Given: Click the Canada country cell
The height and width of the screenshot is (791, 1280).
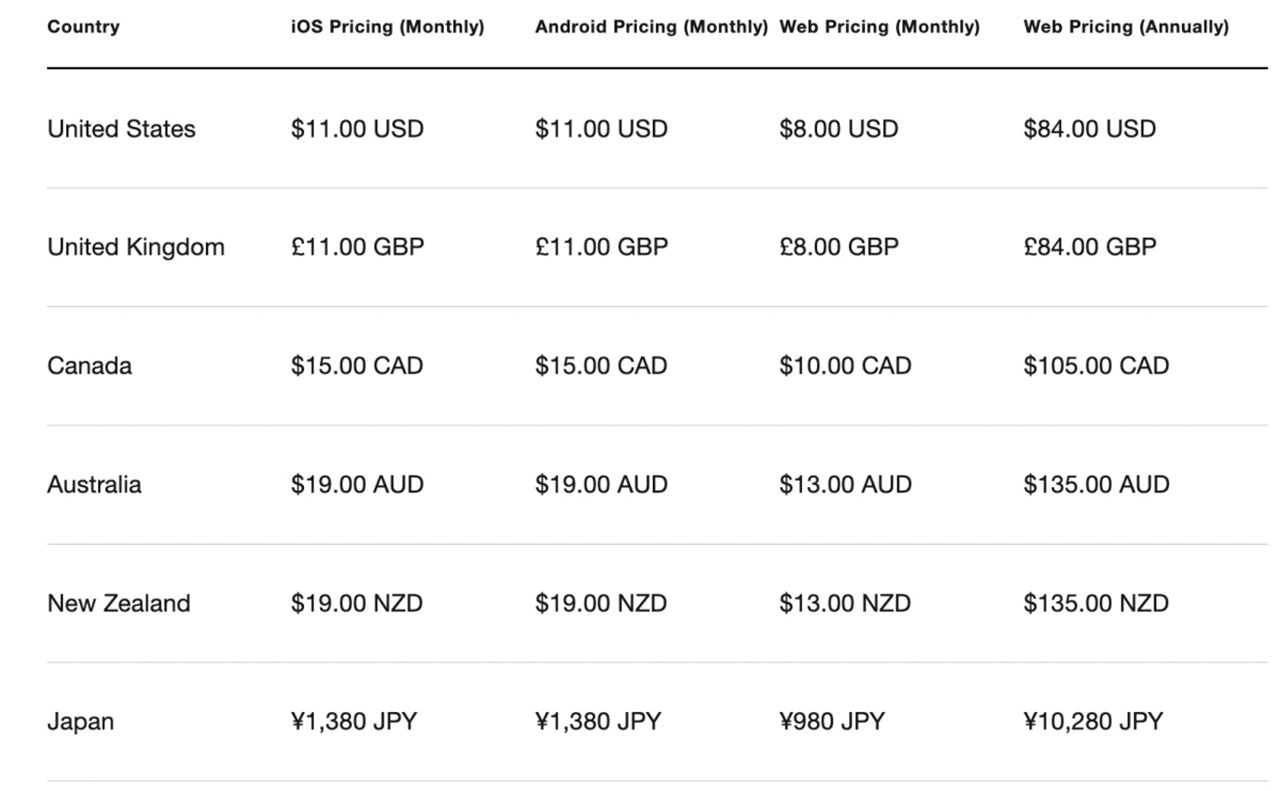Looking at the screenshot, I should pos(89,366).
